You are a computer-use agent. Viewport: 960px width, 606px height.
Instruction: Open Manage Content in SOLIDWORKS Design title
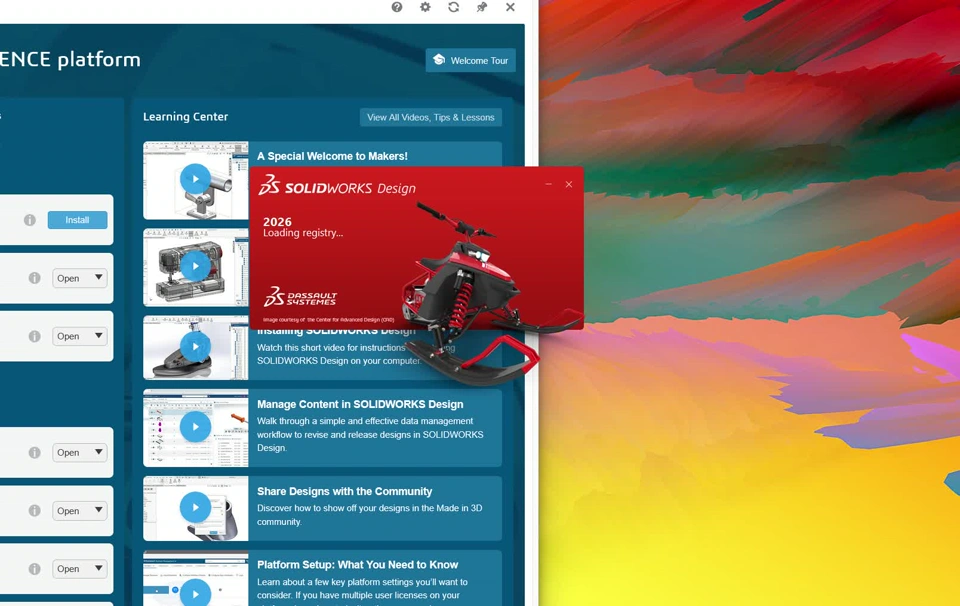[x=360, y=404]
